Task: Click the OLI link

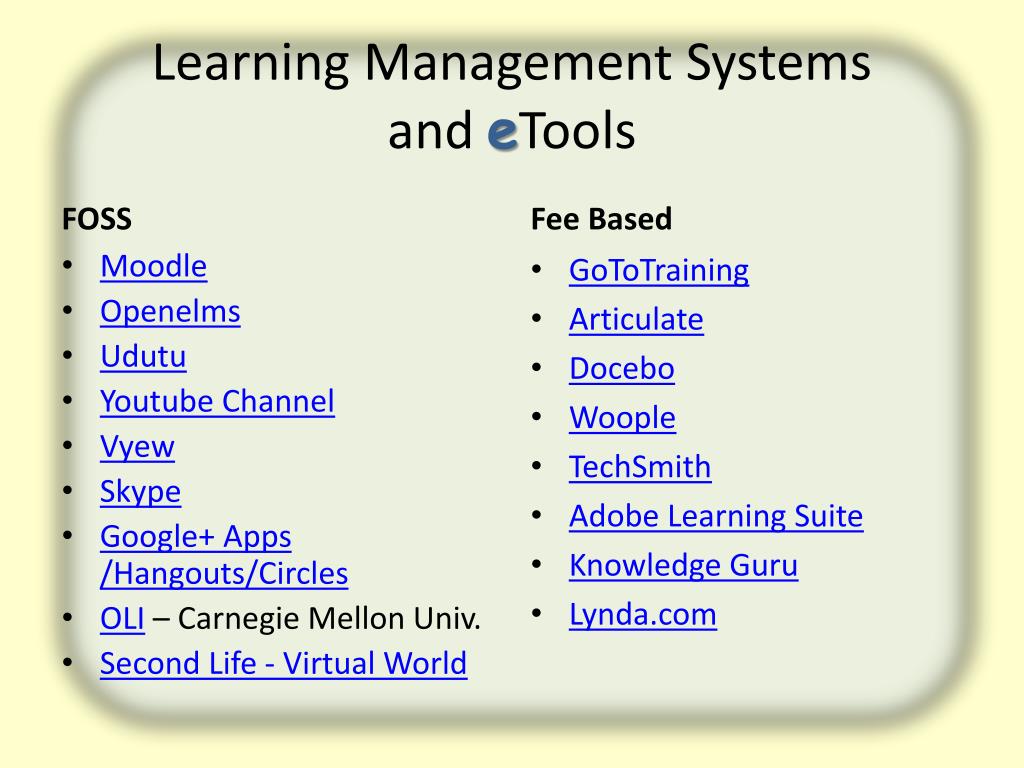Action: point(122,618)
